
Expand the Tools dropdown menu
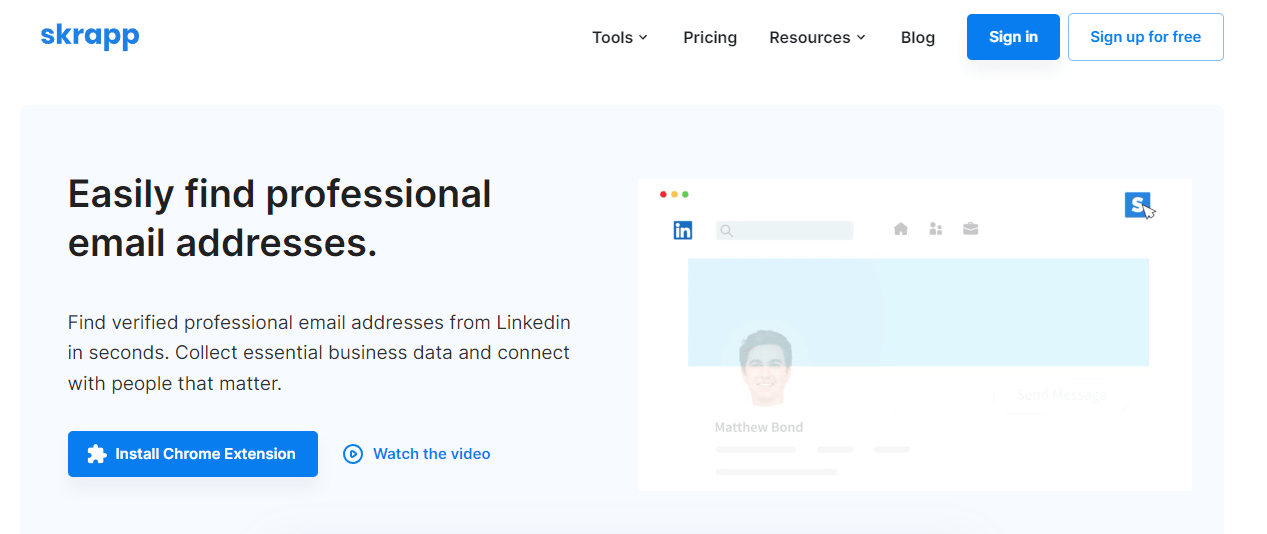pyautogui.click(x=620, y=37)
